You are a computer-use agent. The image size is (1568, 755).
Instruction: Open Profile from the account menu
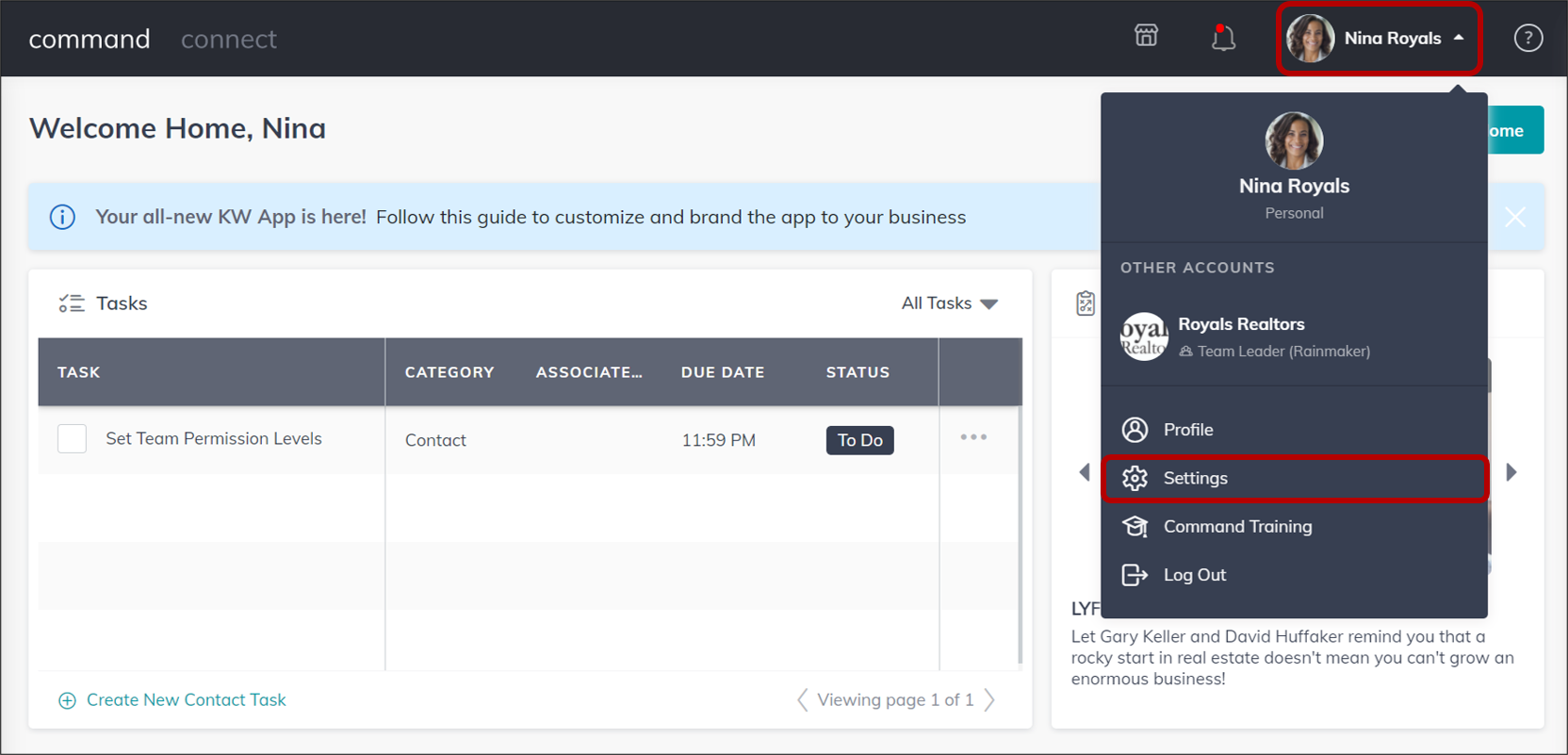[1294, 430]
